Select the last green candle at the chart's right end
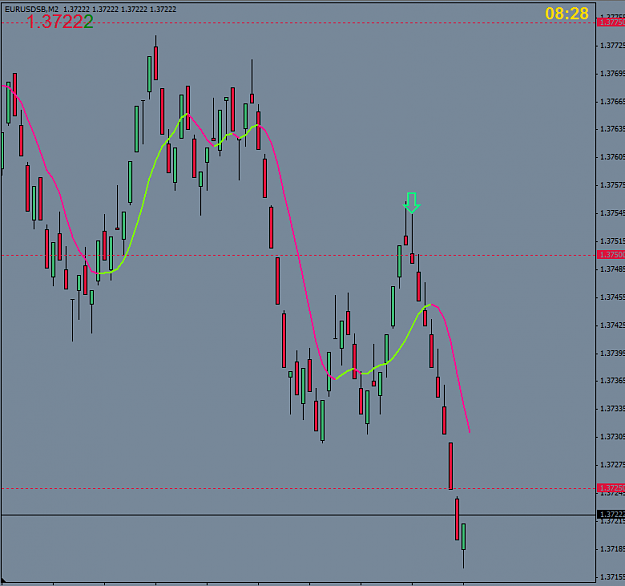The width and height of the screenshot is (625, 586). pyautogui.click(x=464, y=537)
